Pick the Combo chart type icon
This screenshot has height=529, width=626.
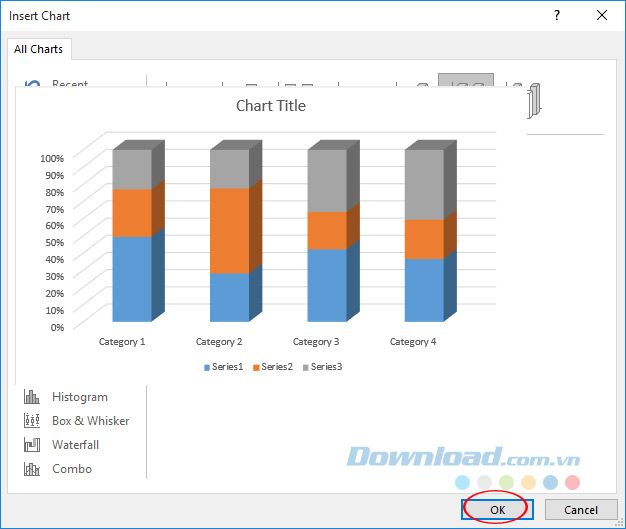[x=31, y=469]
